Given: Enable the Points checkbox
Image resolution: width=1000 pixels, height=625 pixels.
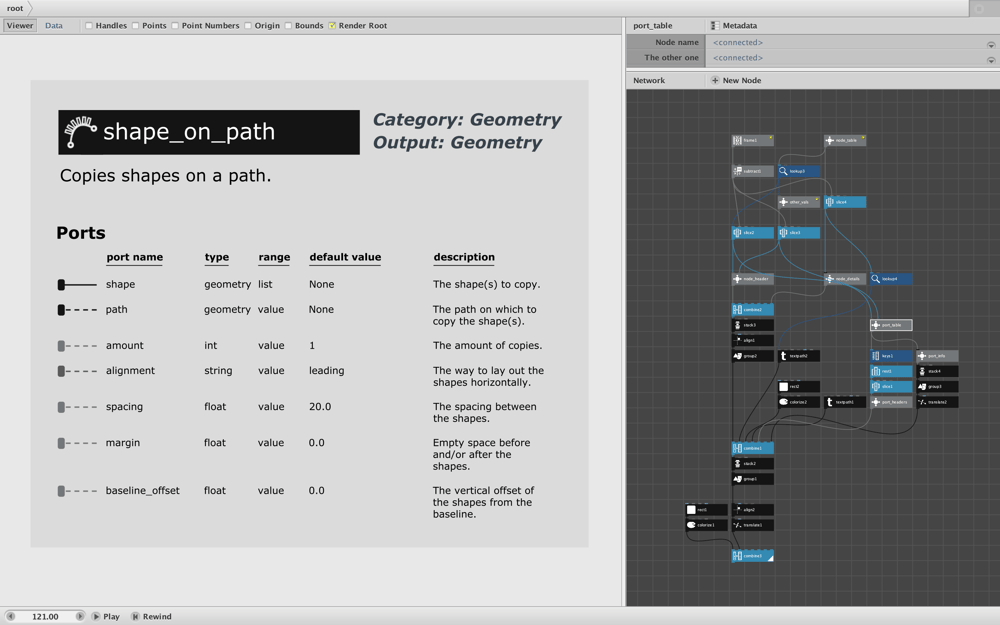Looking at the screenshot, I should pyautogui.click(x=135, y=26).
